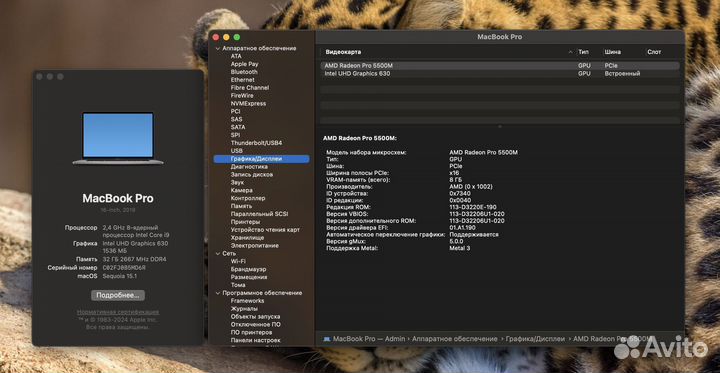Toggle sort direction arrow in Видеокарта header
The height and width of the screenshot is (373, 720).
[x=571, y=52]
